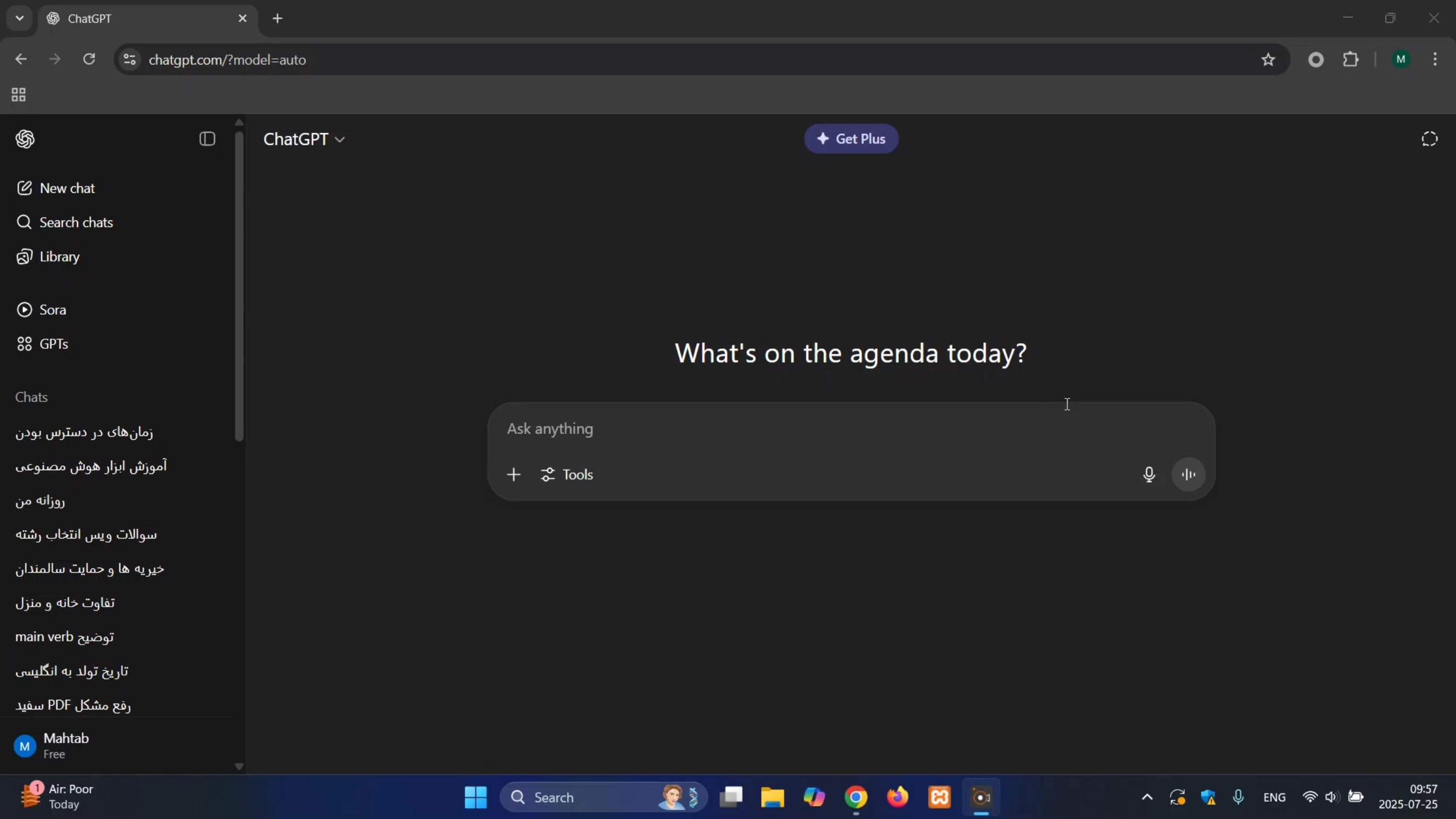
Task: Open XAMPP from taskbar
Action: coord(939,797)
